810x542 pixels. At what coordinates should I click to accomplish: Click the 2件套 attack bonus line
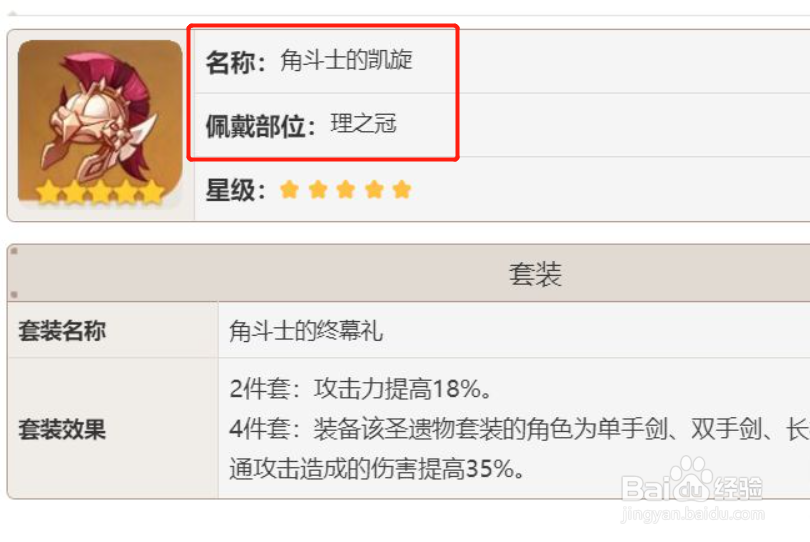(361, 389)
